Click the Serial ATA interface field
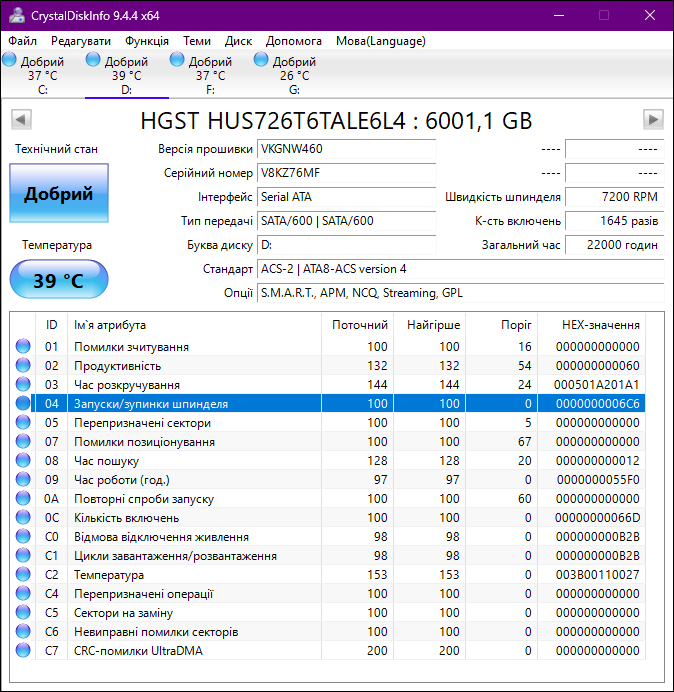The image size is (674, 692). 346,197
